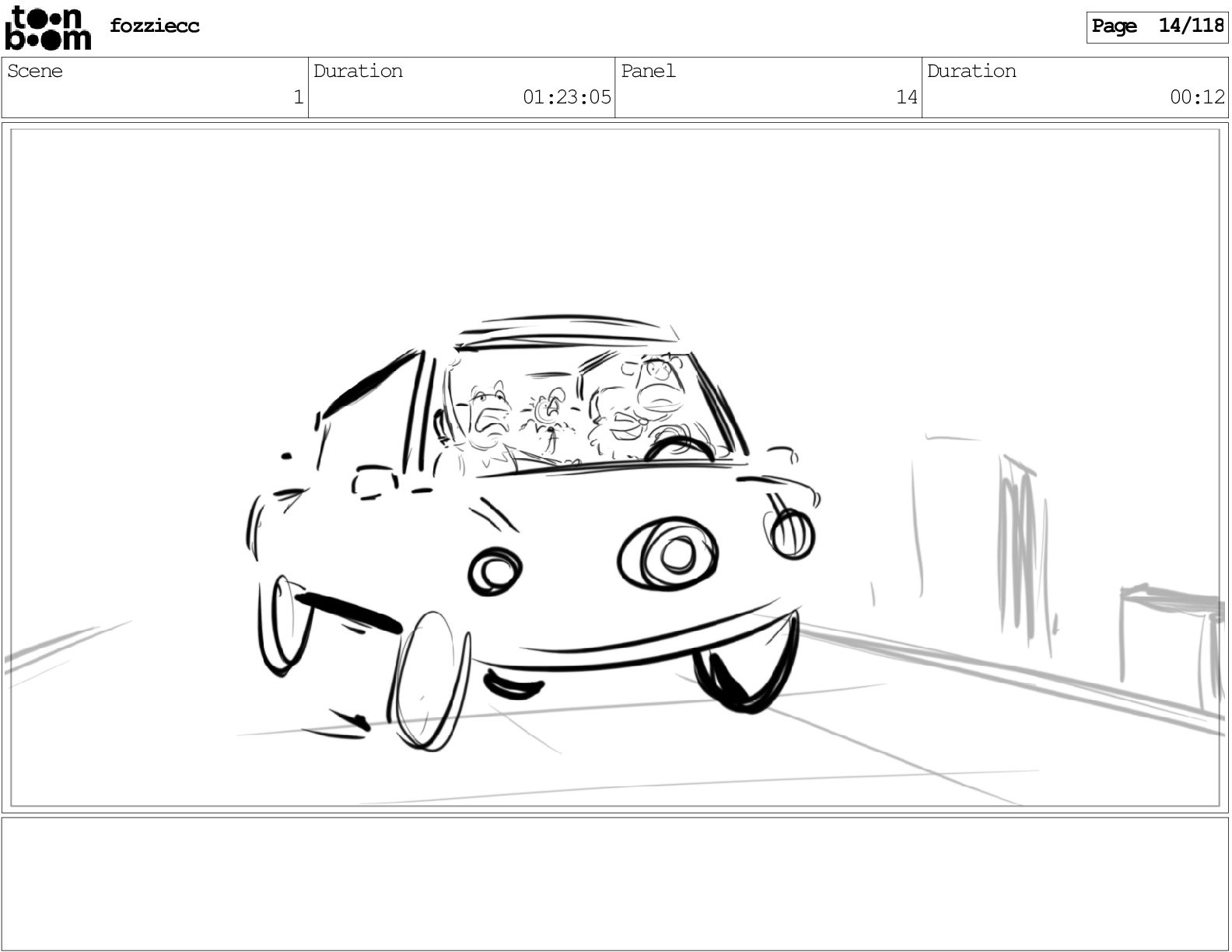The height and width of the screenshot is (952, 1232).
Task: Click the 'Panel' header label
Action: [x=649, y=72]
